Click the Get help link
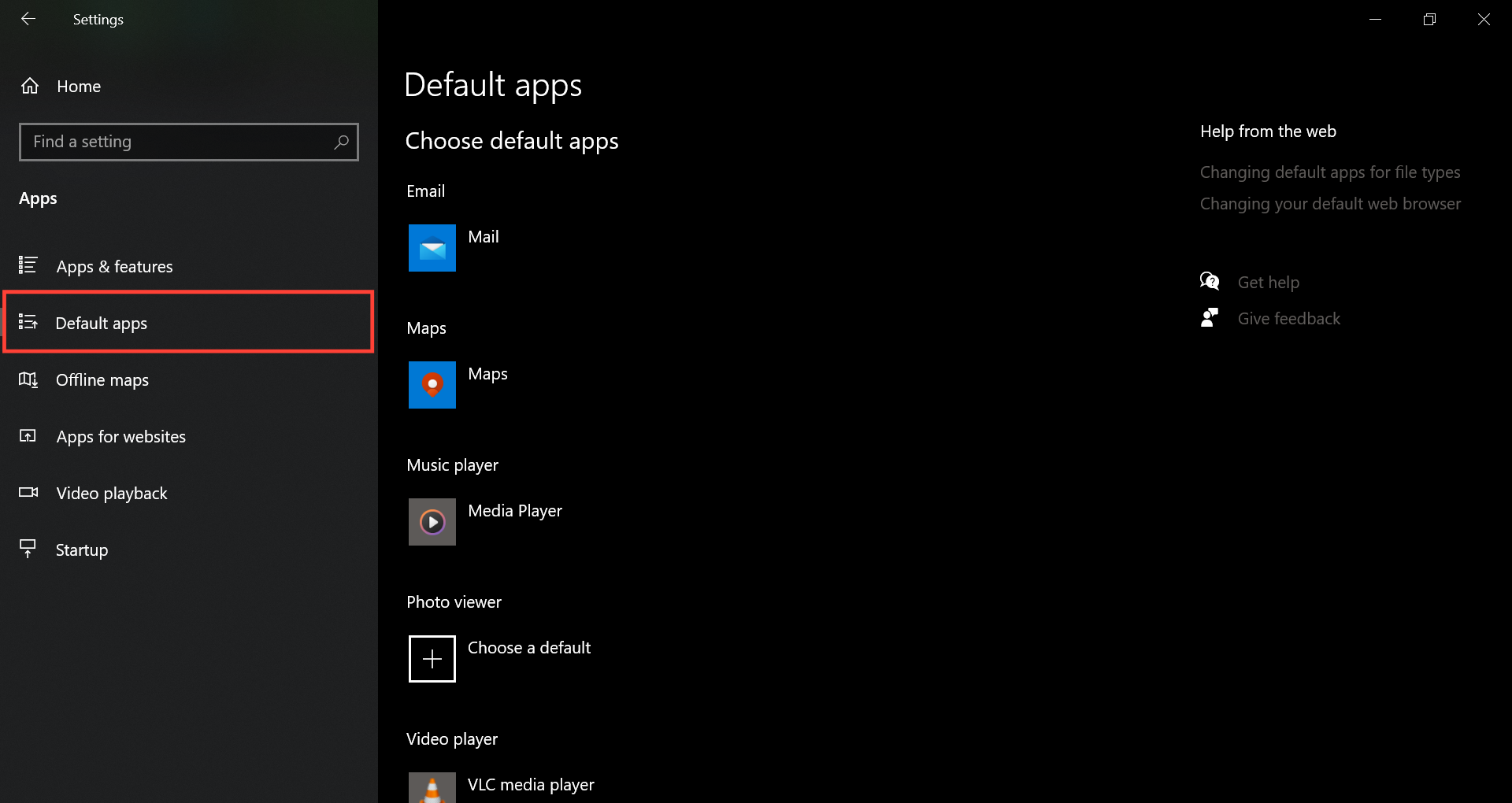The width and height of the screenshot is (1512, 803). 1269,283
